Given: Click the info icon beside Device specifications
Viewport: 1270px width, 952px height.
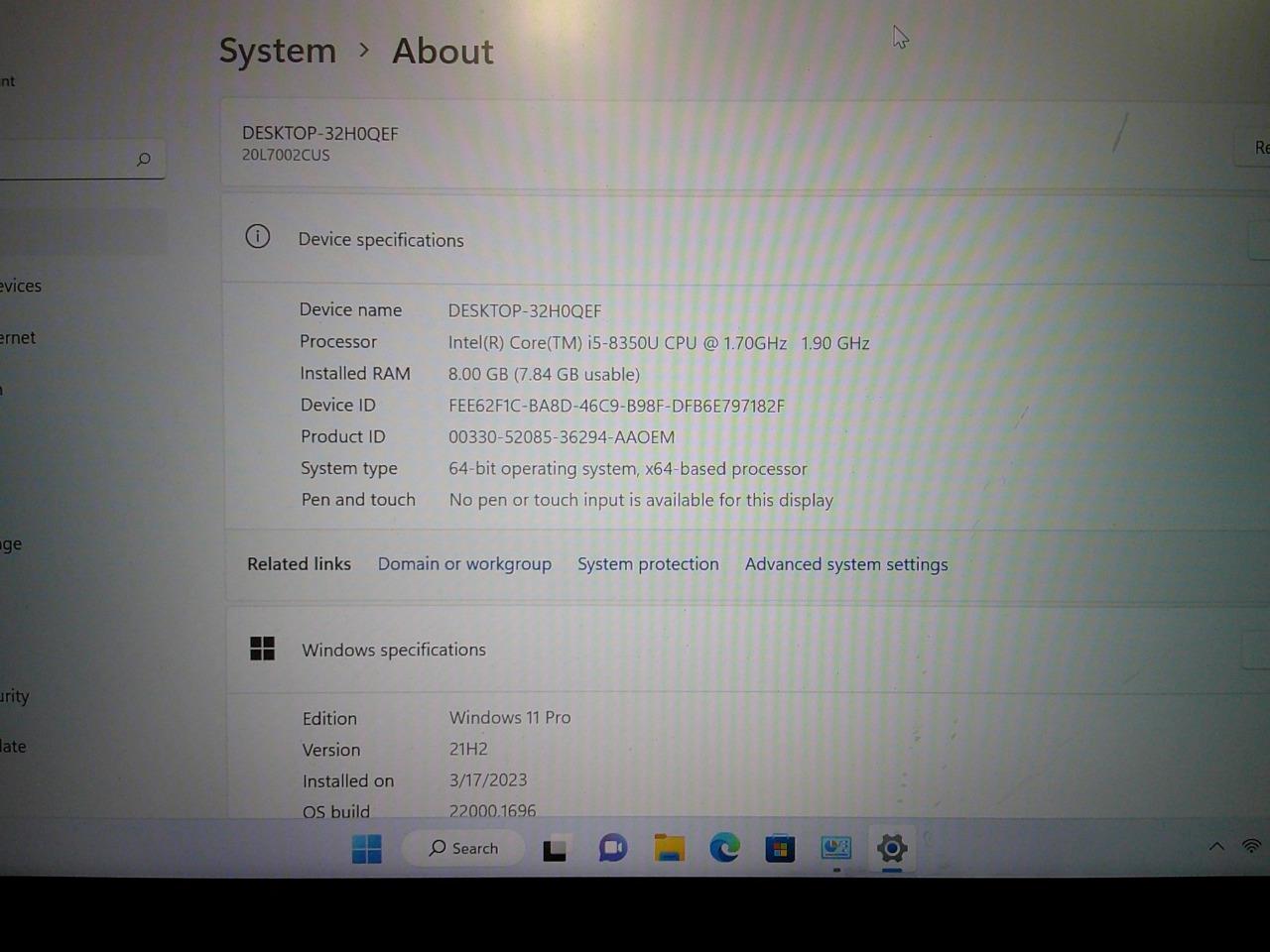Looking at the screenshot, I should [x=258, y=236].
